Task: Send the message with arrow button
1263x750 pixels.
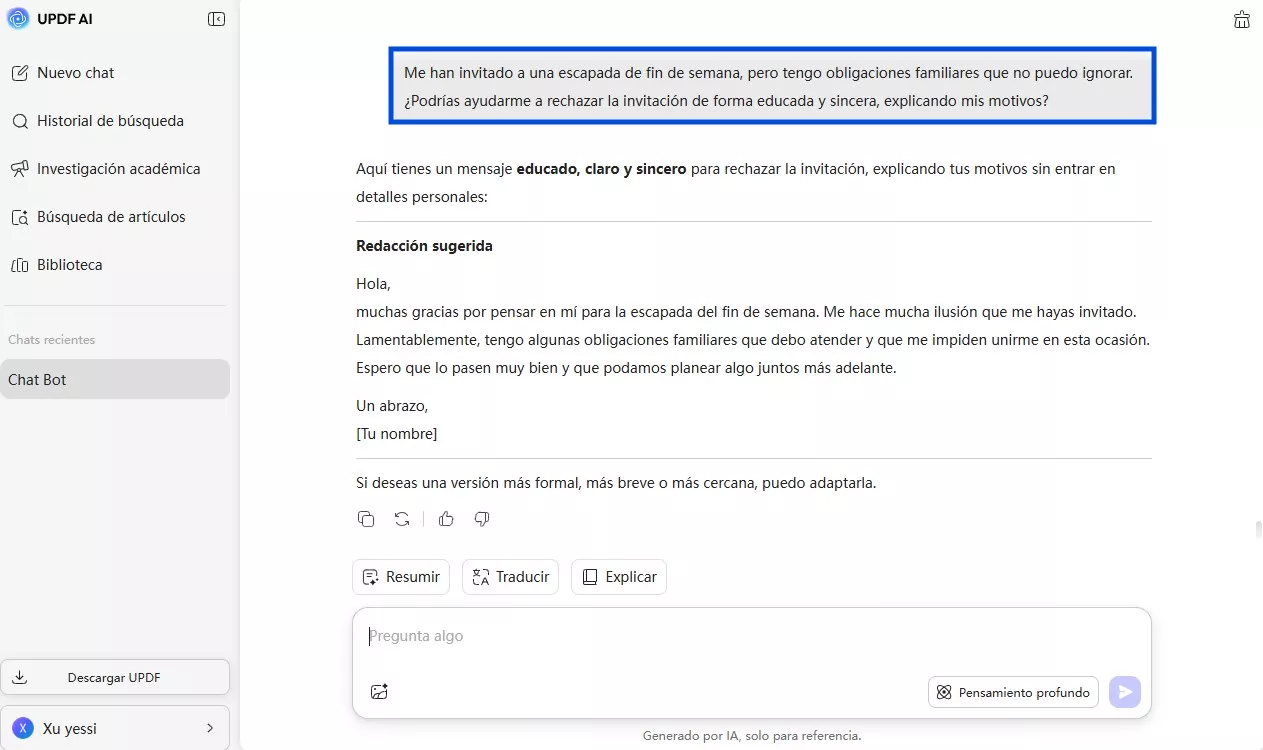Action: tap(1125, 692)
